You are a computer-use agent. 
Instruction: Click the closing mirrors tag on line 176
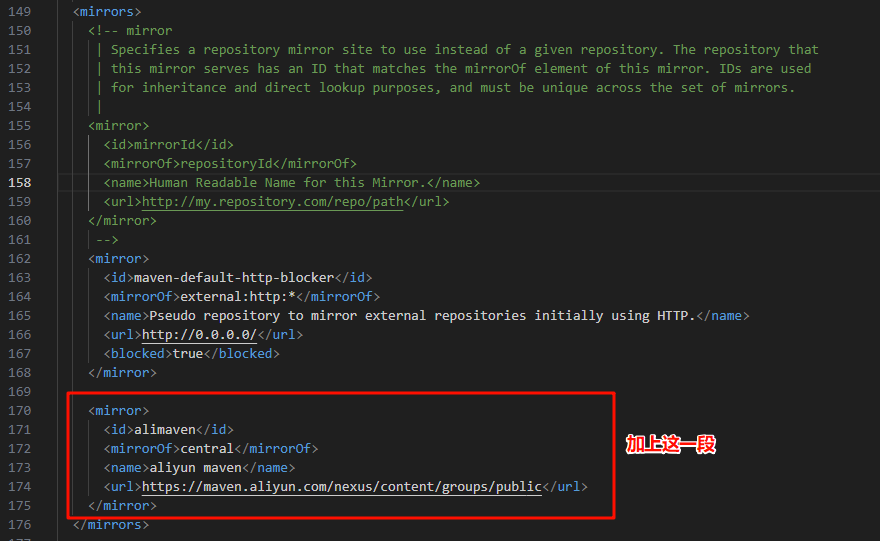click(111, 525)
